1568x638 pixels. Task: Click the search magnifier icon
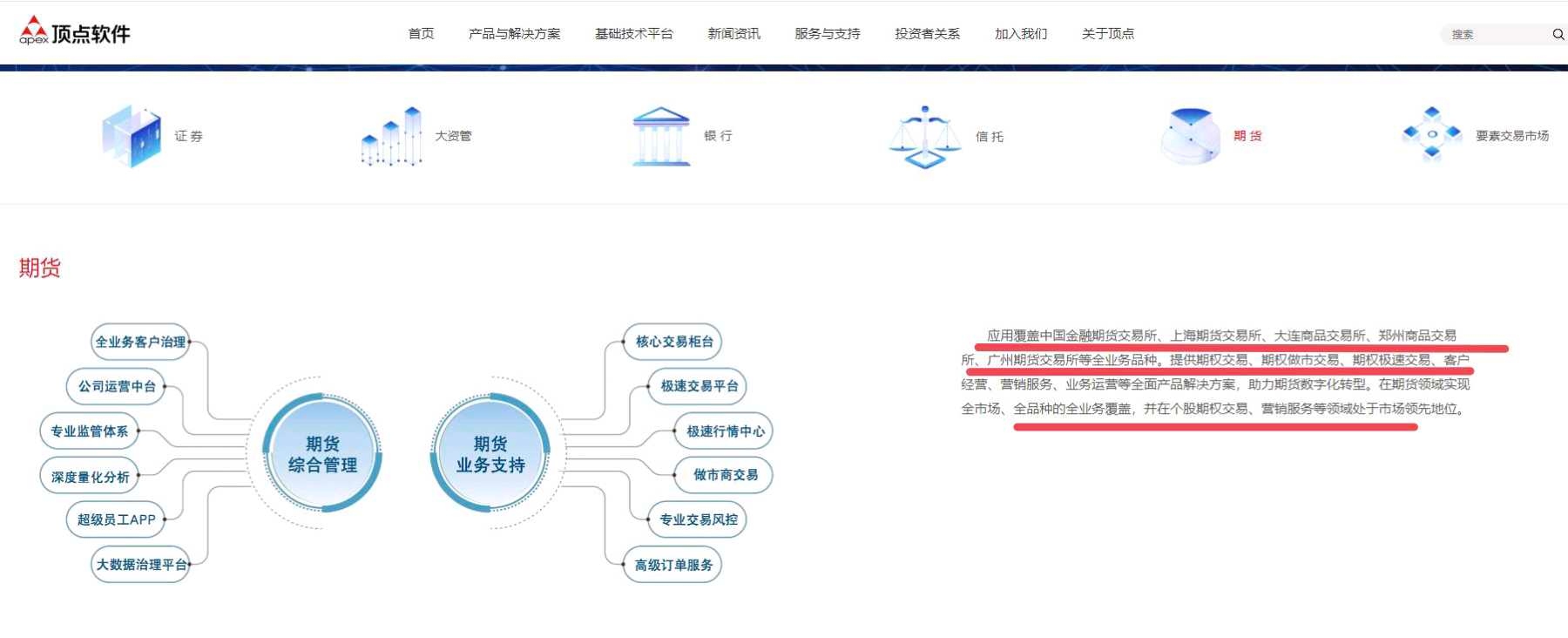click(x=1558, y=35)
